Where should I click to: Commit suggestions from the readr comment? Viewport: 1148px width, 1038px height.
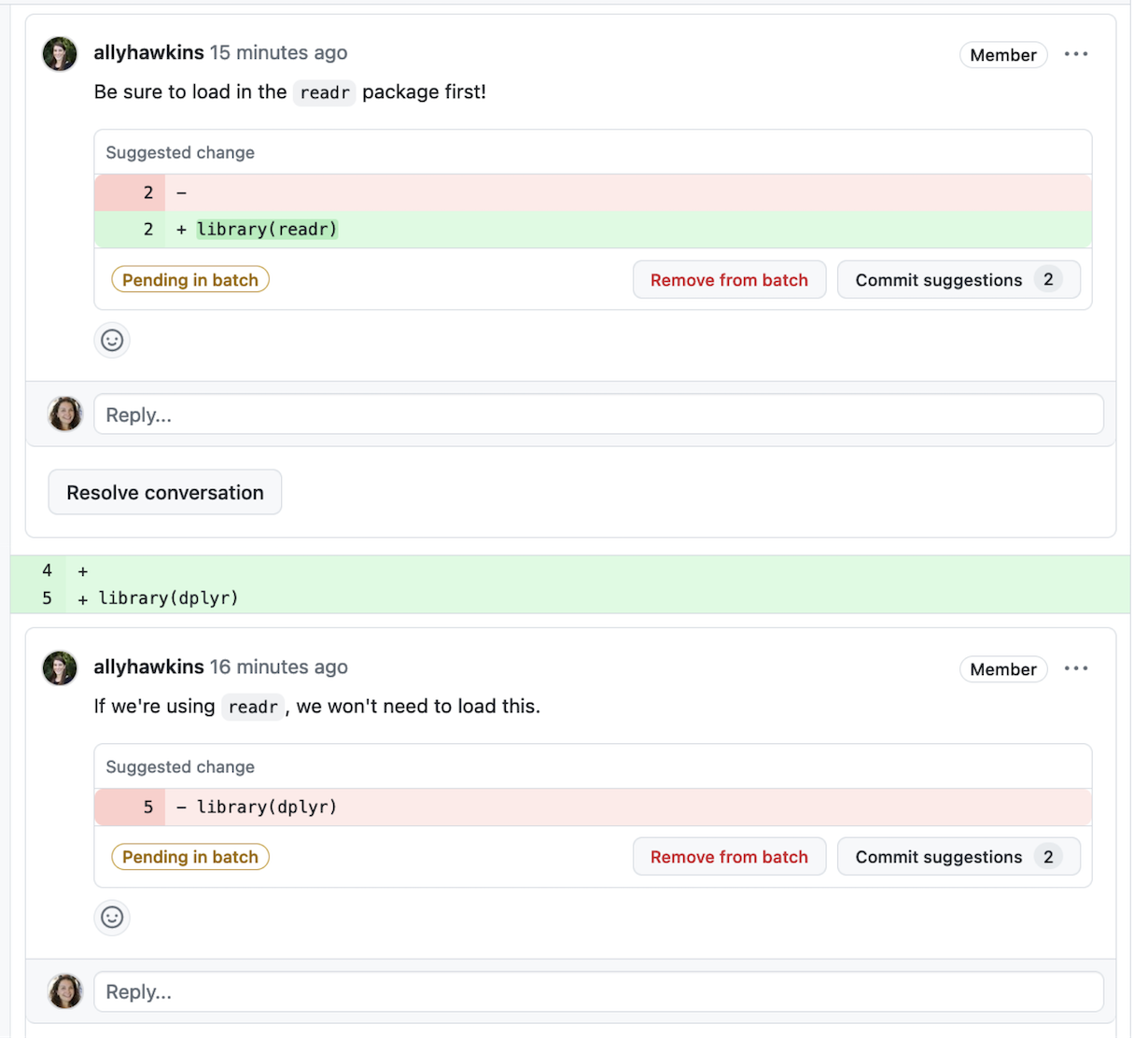point(959,280)
